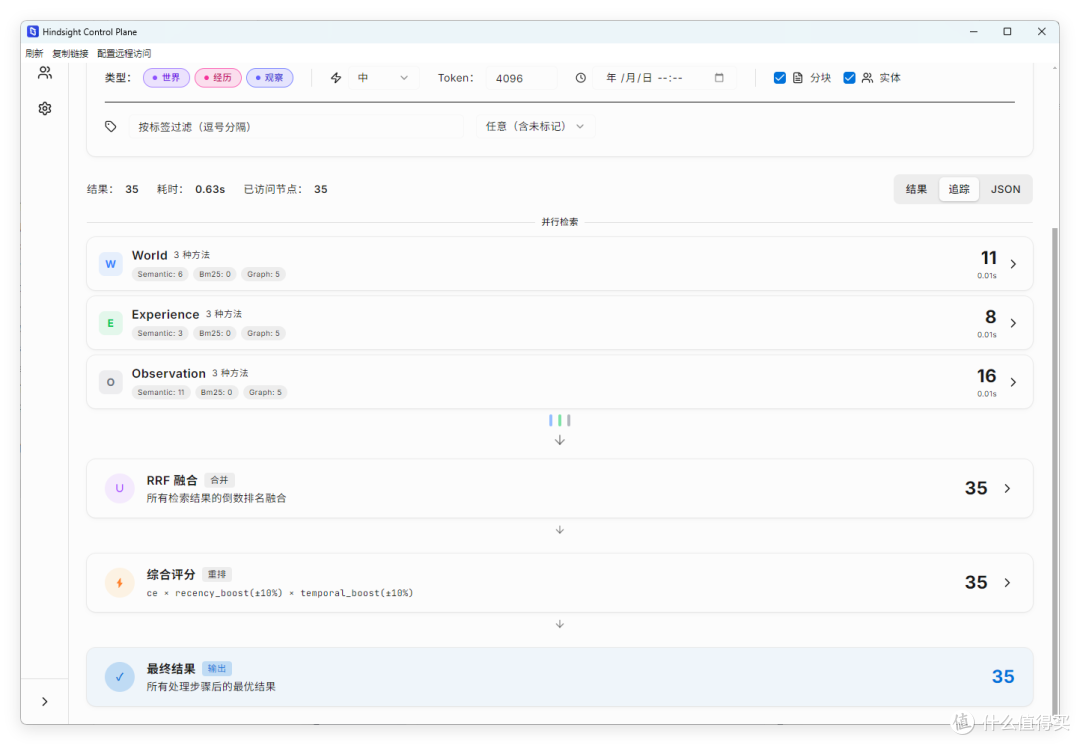This screenshot has width=1080, height=745.
Task: Click the World Semantic: 6 chip
Action: (160, 274)
